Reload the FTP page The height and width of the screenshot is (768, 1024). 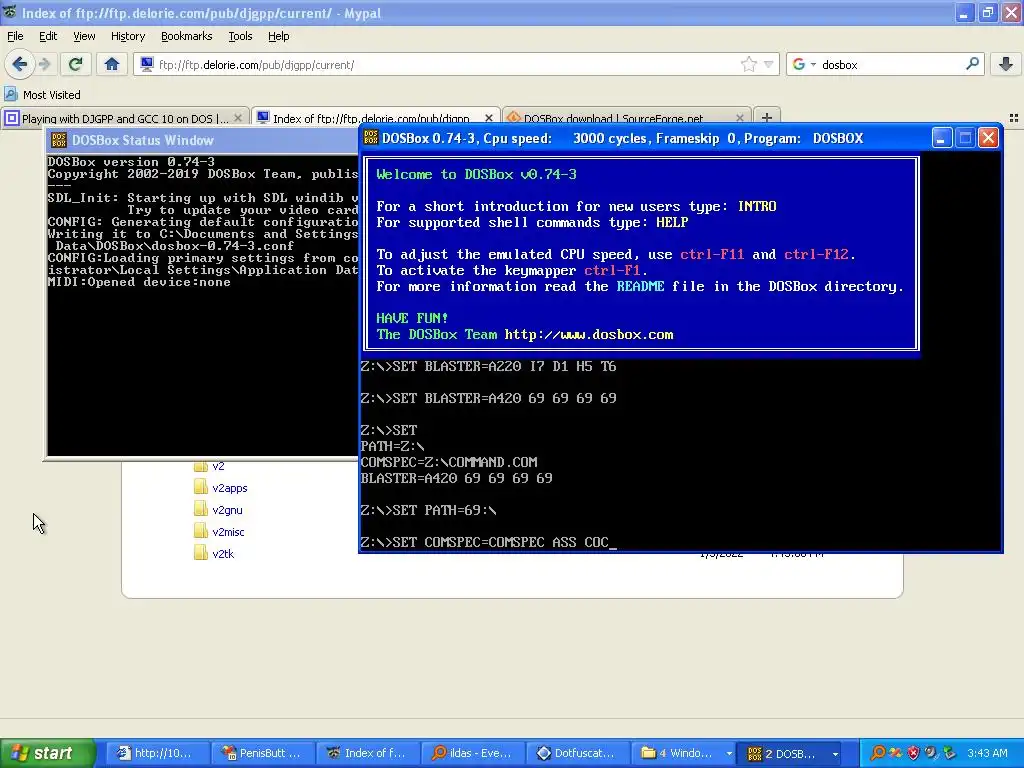(75, 64)
